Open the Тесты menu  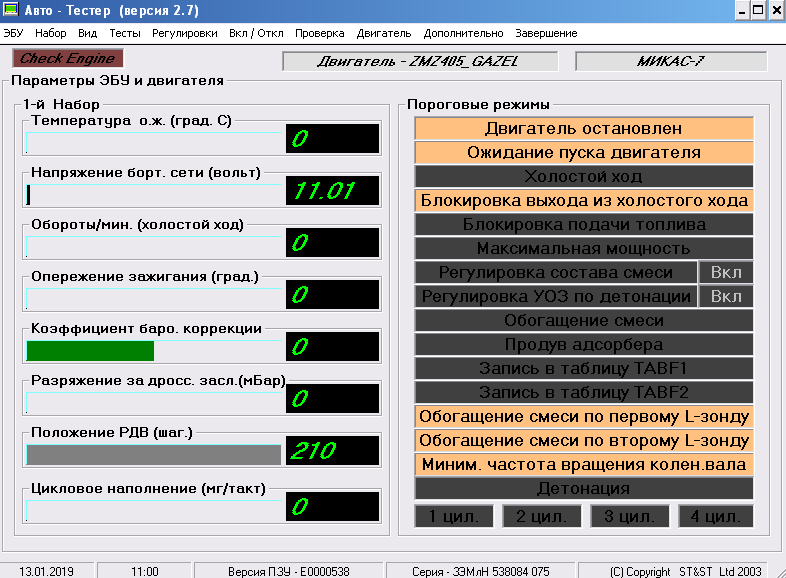[x=125, y=33]
